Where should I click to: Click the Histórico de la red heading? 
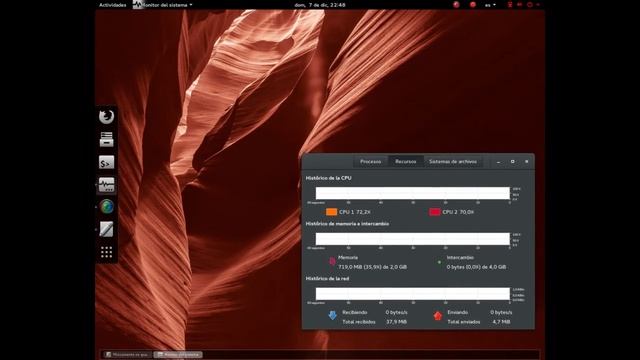point(327,278)
